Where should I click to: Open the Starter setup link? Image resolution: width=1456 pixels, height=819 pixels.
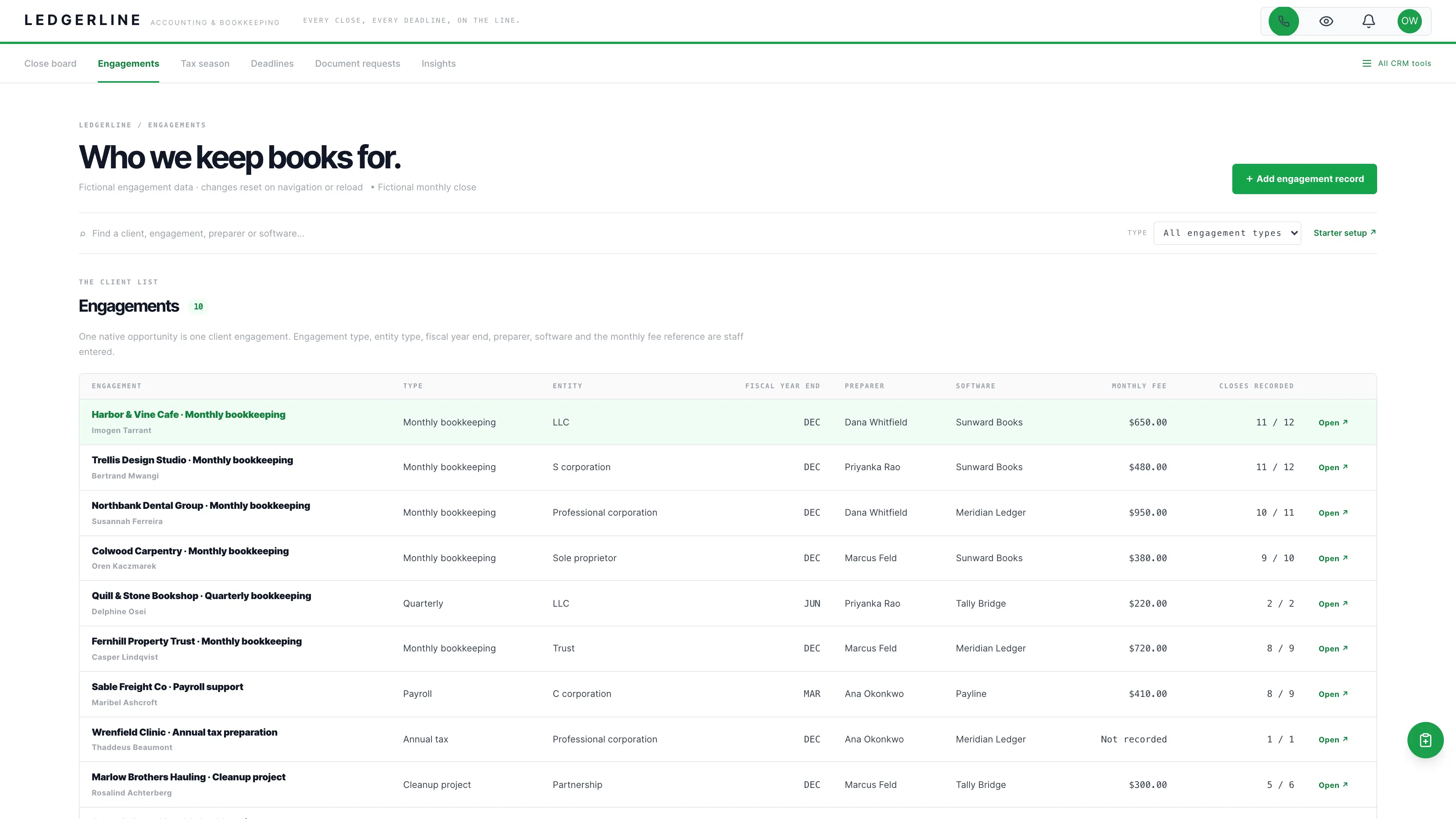pos(1345,233)
